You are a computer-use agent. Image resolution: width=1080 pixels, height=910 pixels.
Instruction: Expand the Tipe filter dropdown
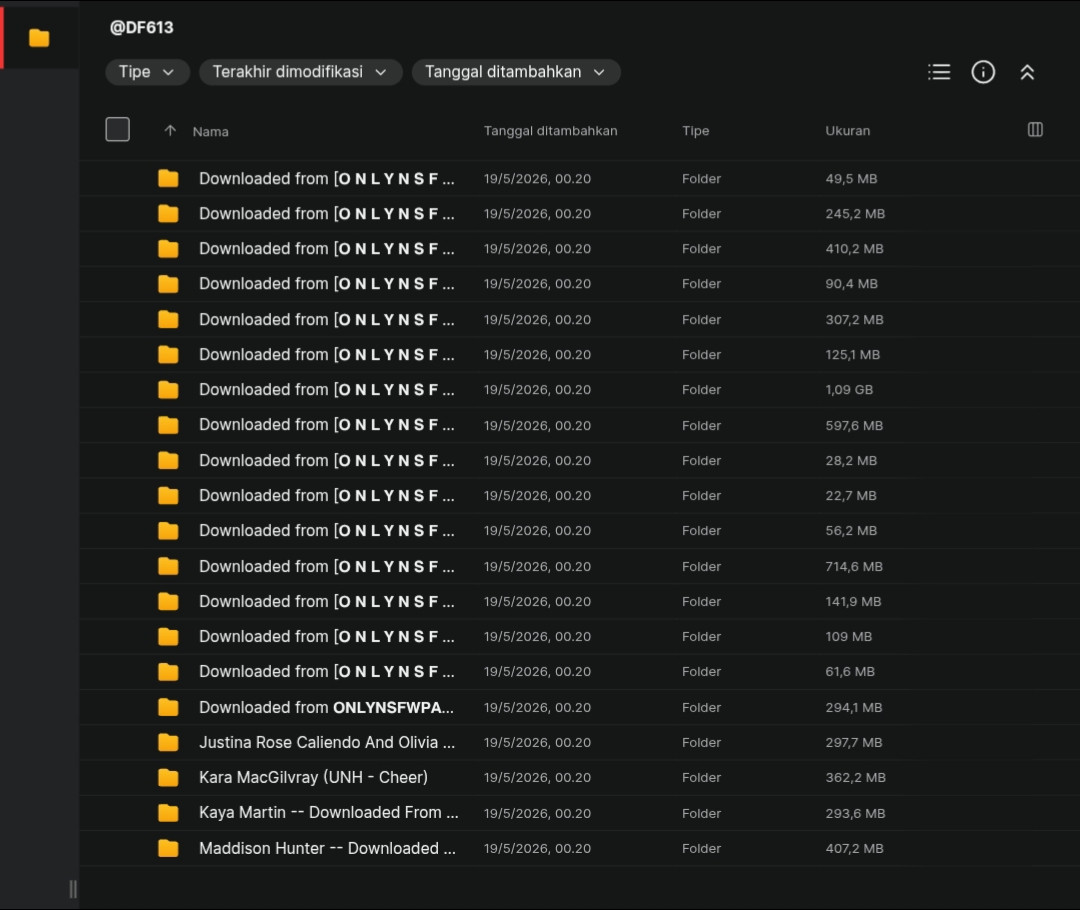click(x=147, y=72)
